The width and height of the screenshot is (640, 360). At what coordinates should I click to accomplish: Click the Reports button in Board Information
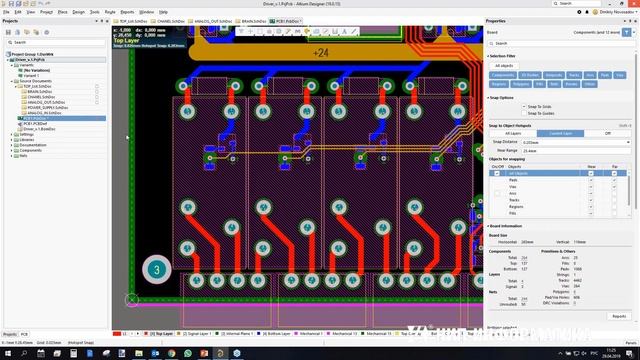[619, 316]
